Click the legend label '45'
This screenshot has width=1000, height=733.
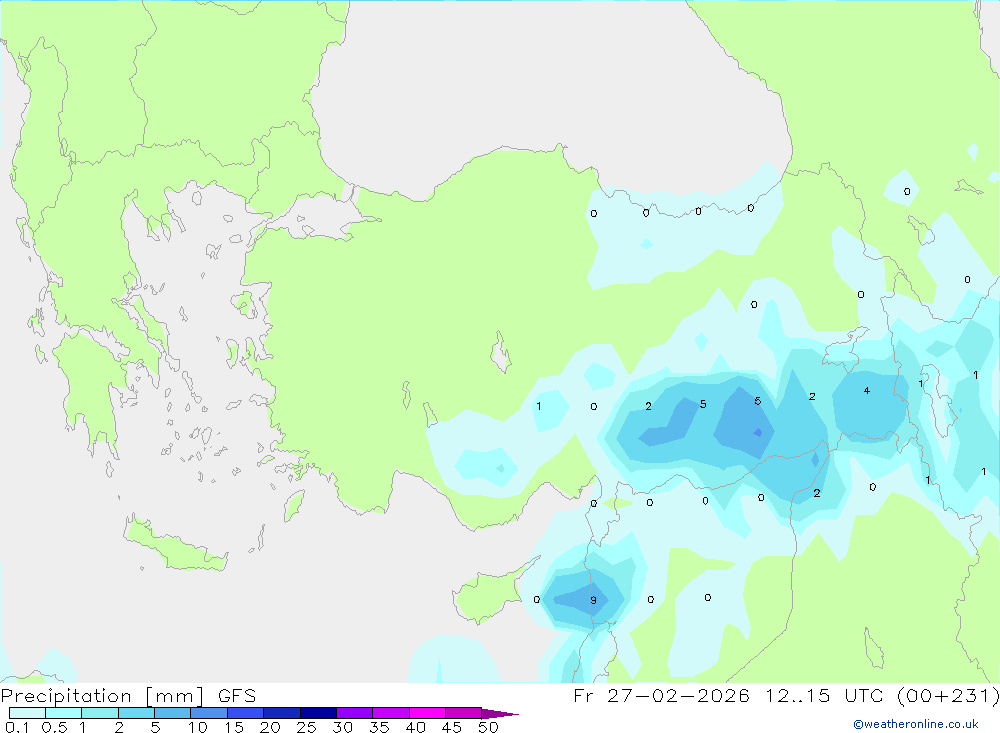point(452,727)
